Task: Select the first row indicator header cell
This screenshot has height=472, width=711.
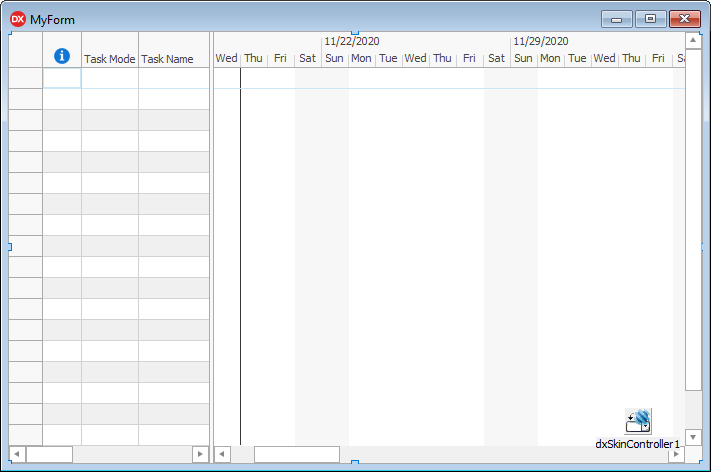Action: (x=25, y=78)
